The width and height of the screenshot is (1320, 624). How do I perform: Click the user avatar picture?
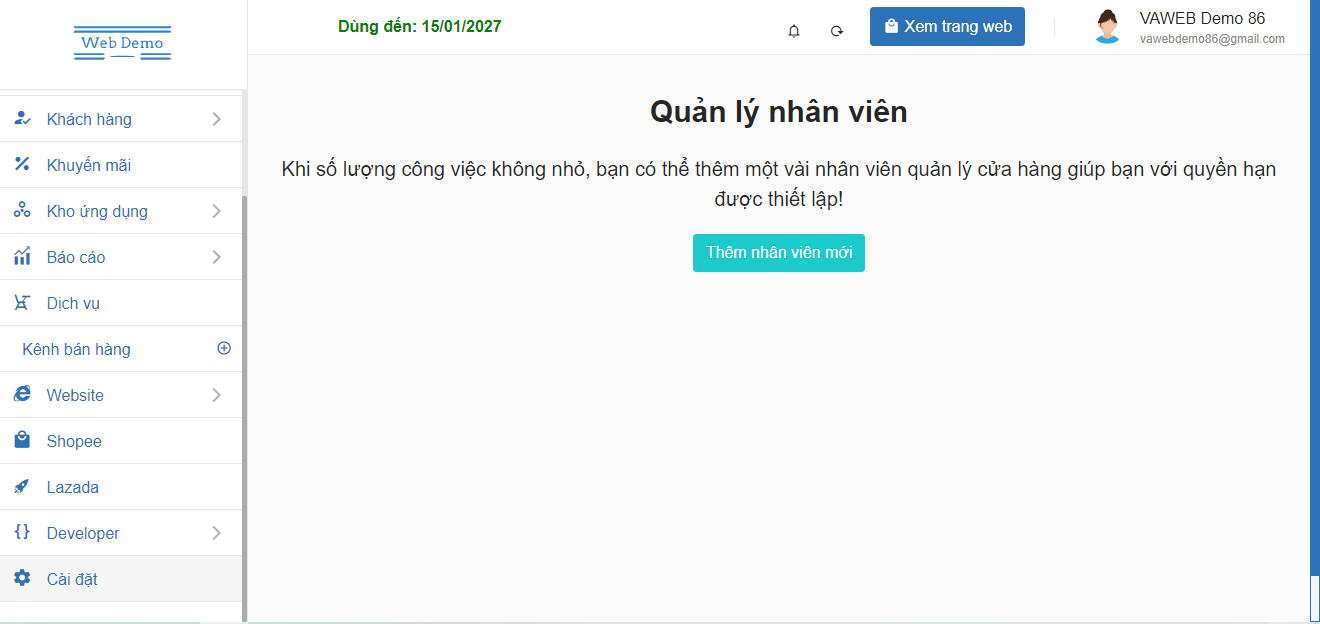1107,27
